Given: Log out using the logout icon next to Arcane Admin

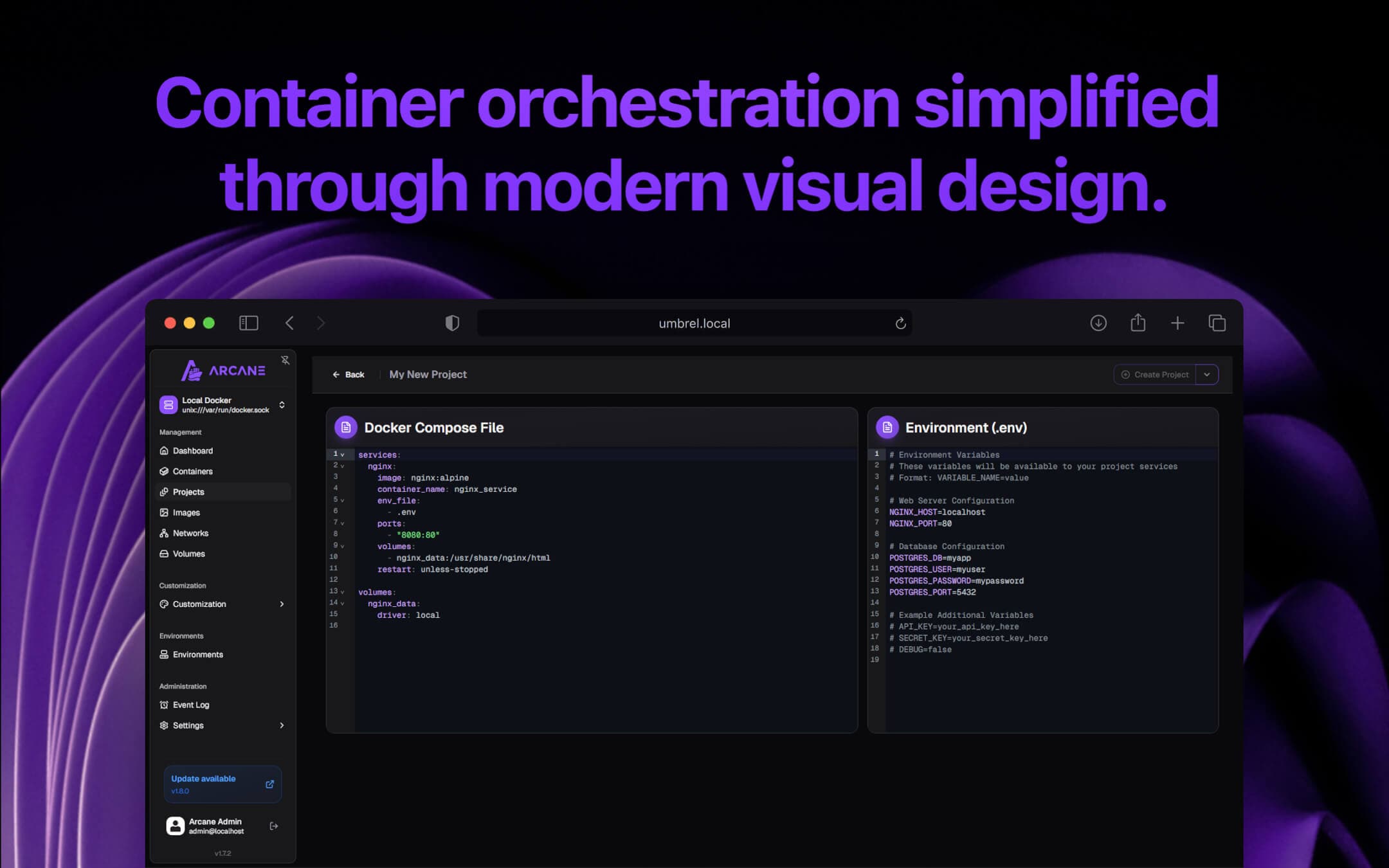Looking at the screenshot, I should [273, 826].
